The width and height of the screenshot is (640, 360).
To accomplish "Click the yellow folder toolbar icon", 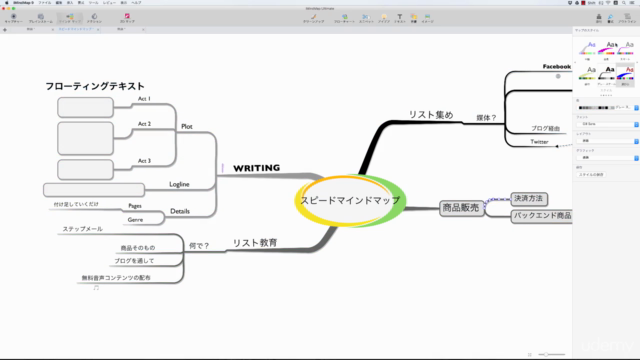I will tap(413, 18).
